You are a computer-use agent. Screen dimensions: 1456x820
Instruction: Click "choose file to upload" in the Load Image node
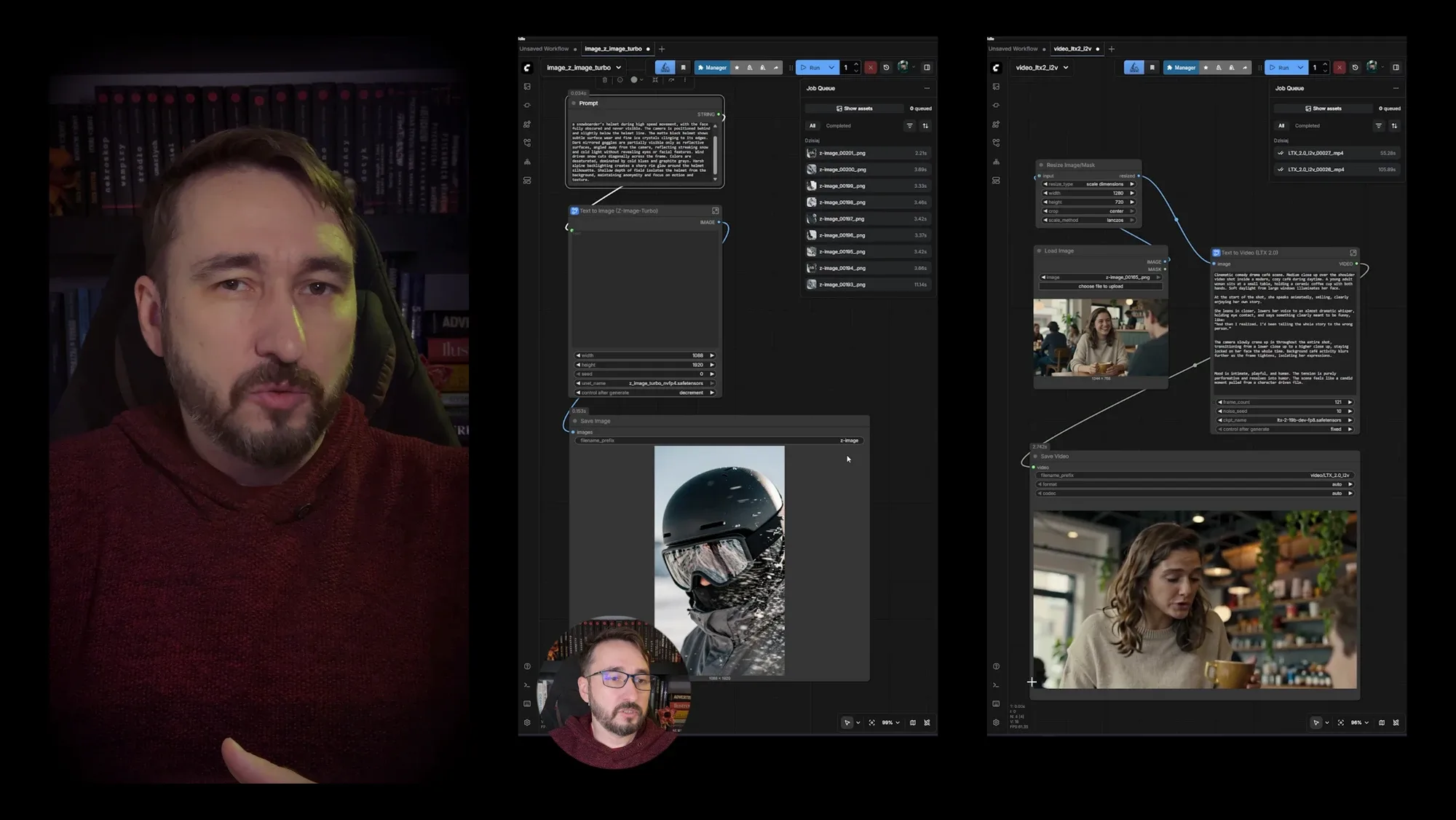(1100, 286)
